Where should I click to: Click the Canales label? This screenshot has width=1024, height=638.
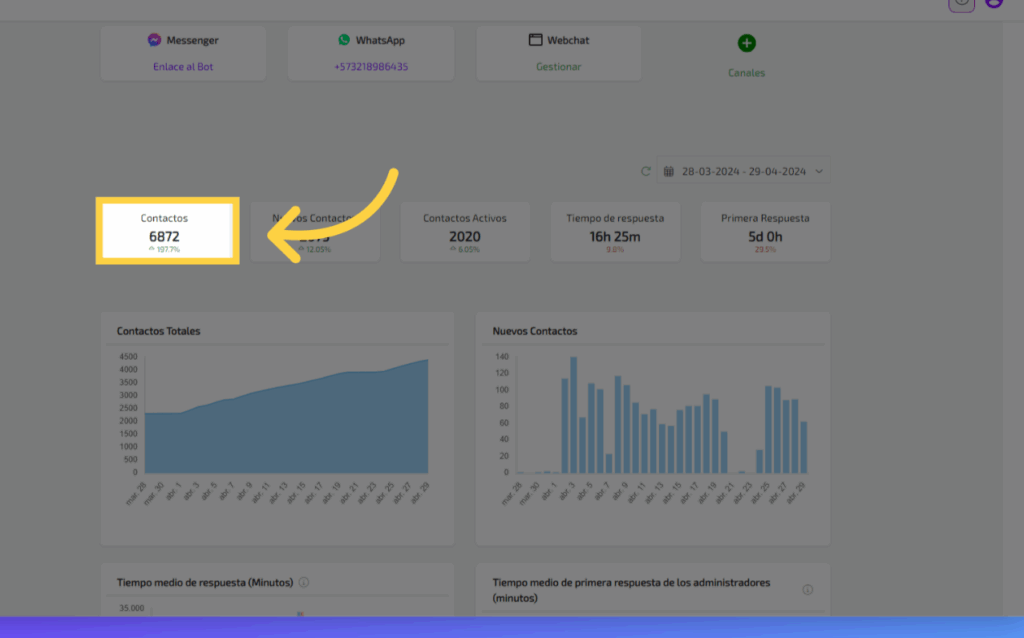pyautogui.click(x=746, y=73)
